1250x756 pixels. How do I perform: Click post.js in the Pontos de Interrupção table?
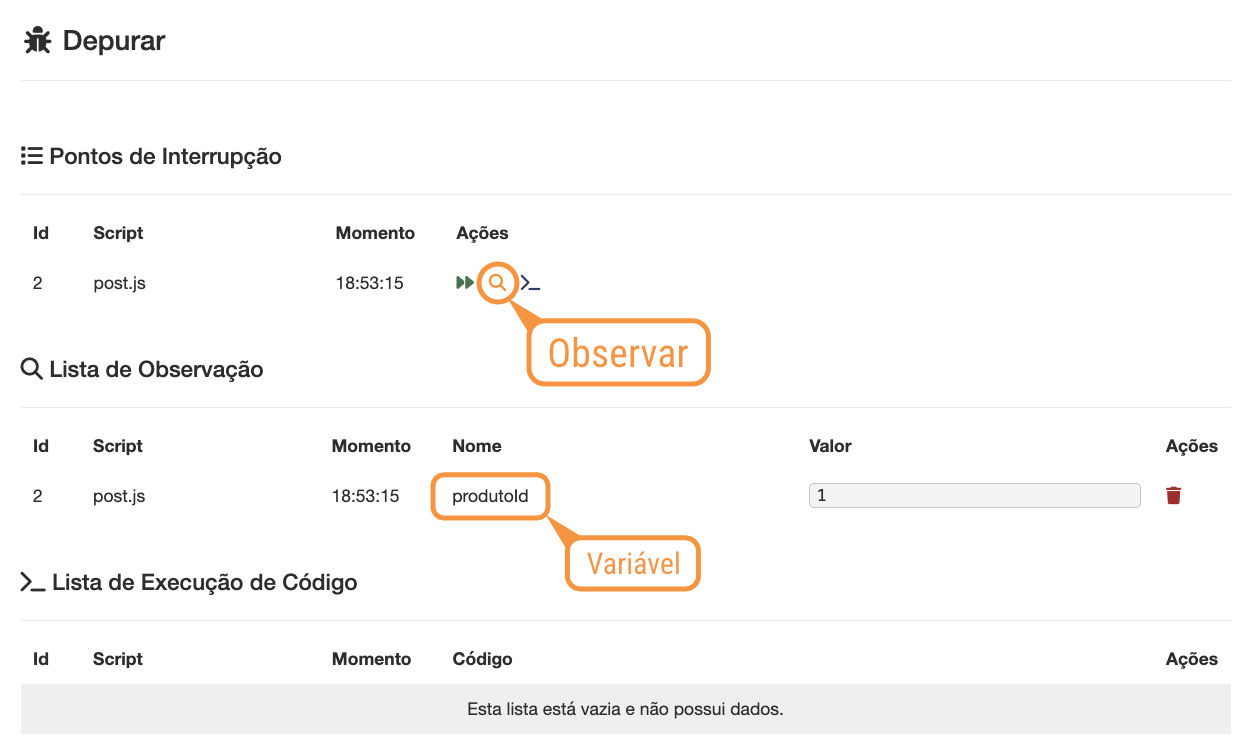pyautogui.click(x=119, y=283)
